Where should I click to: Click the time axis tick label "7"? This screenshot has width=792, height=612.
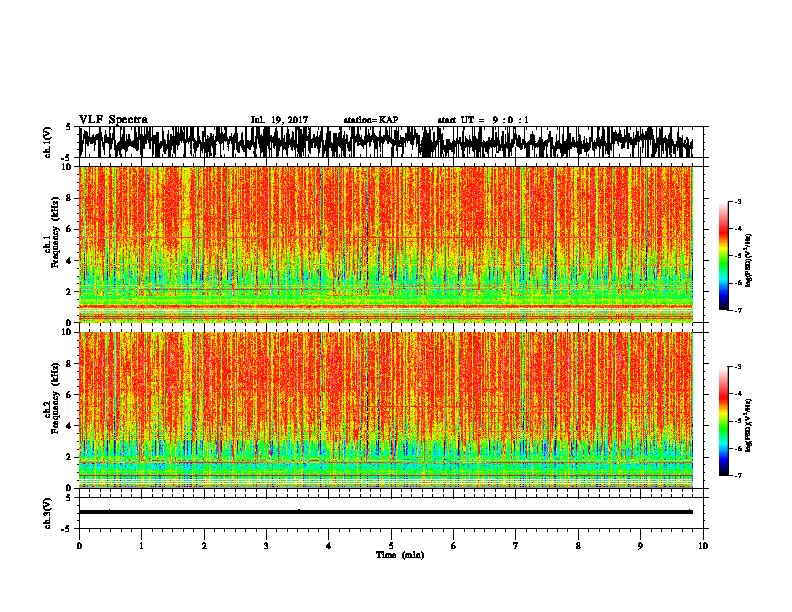click(x=516, y=546)
